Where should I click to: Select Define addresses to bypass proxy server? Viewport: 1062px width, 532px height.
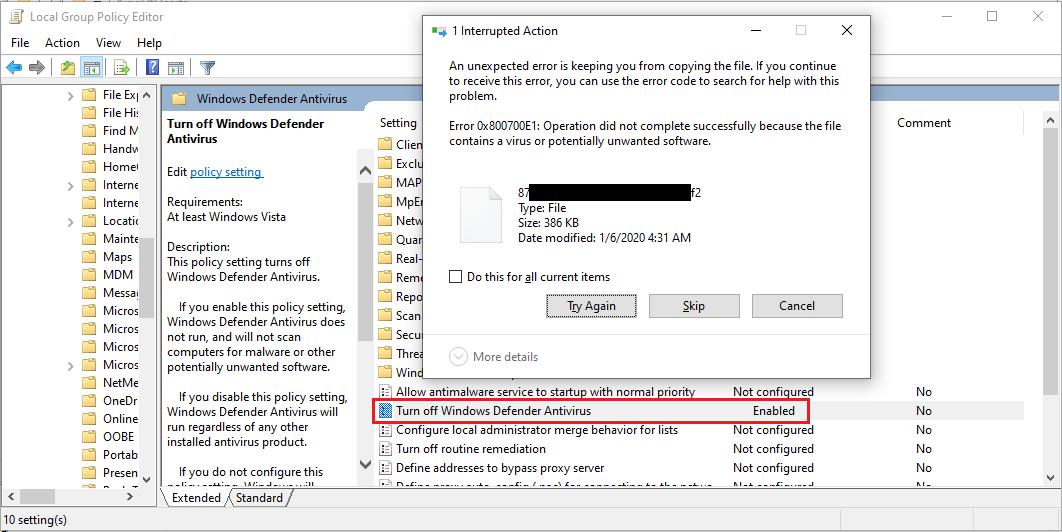pyautogui.click(x=500, y=468)
